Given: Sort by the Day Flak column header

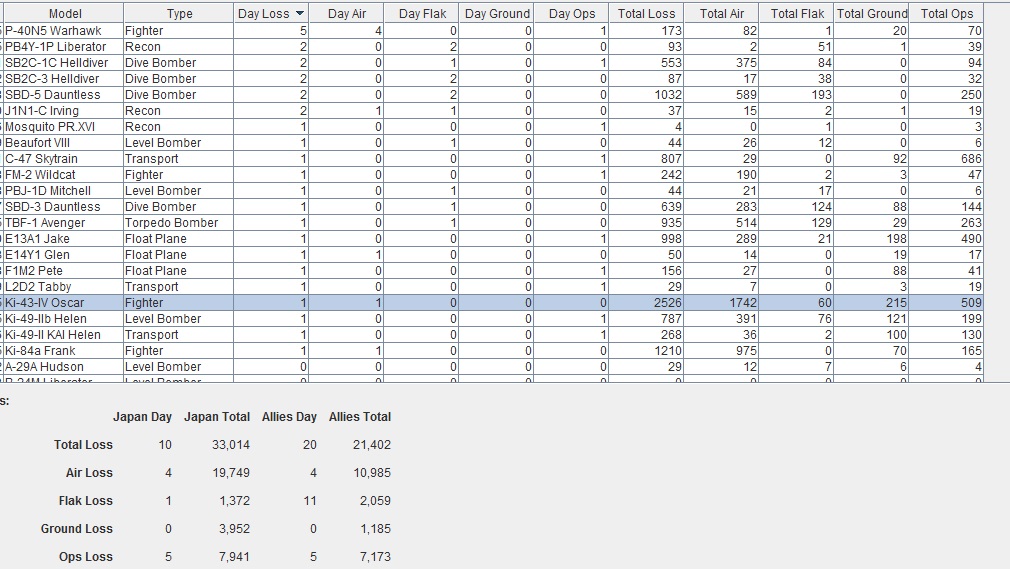Looking at the screenshot, I should tap(422, 14).
